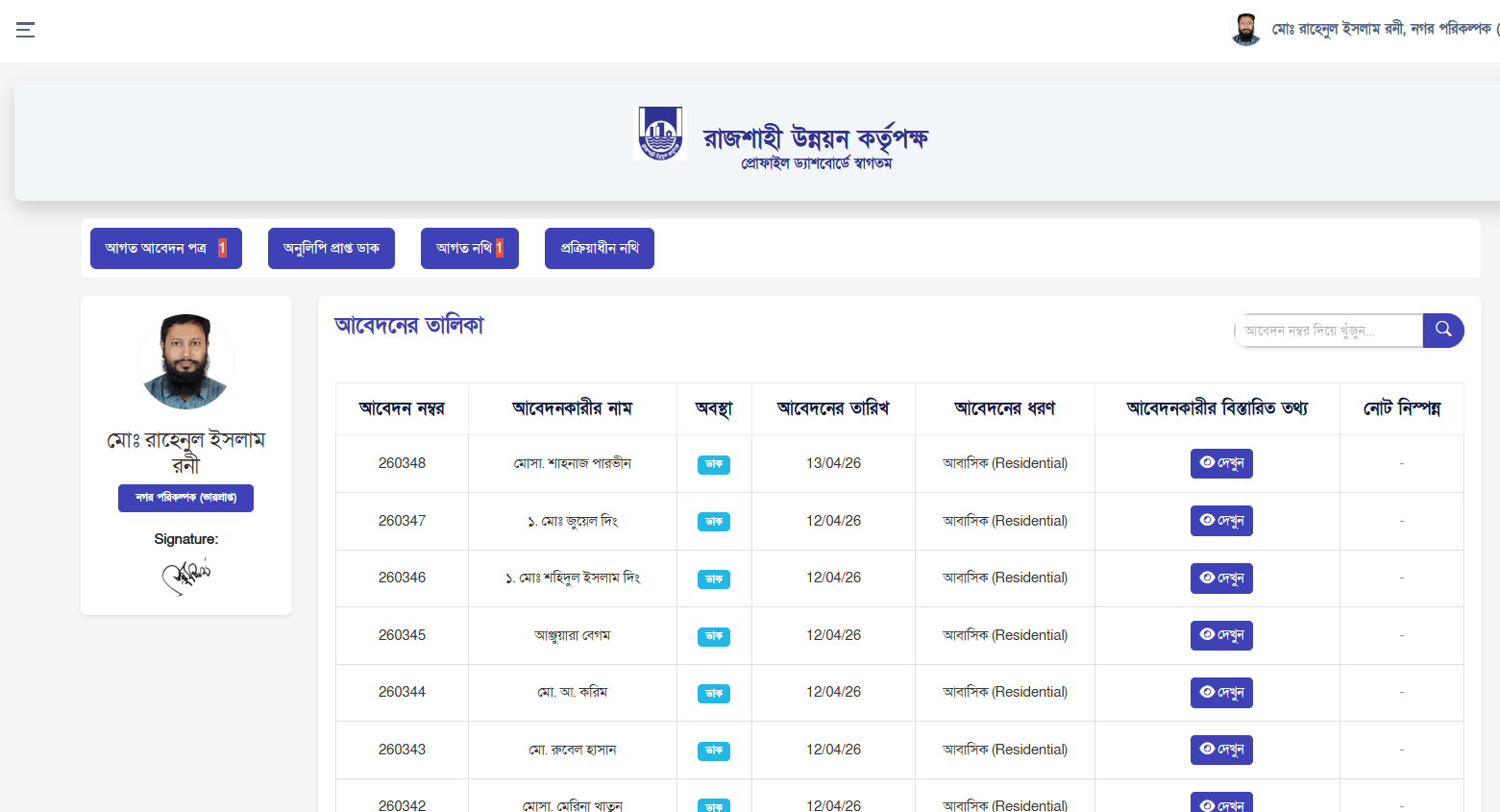The height and width of the screenshot is (812, 1500).
Task: Open the অনুলিপি প্রাপ্ত ডাক tab
Action: pos(332,248)
